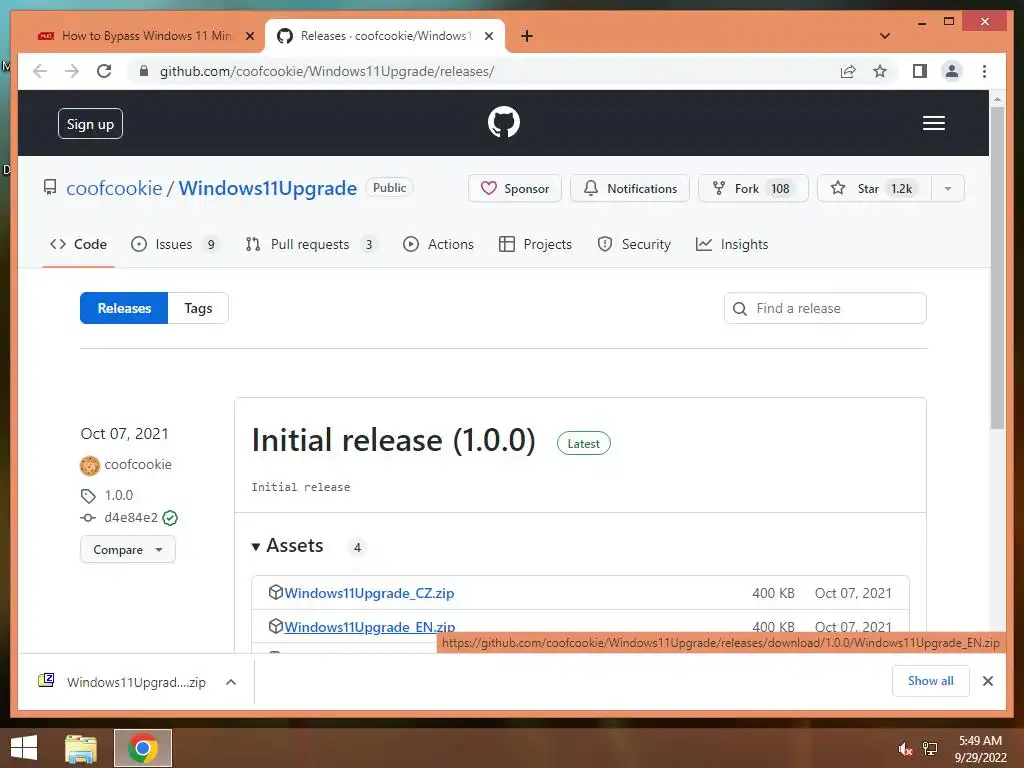Screen dimensions: 1024x768
Task: Dismiss the downloads bar
Action: (x=987, y=681)
